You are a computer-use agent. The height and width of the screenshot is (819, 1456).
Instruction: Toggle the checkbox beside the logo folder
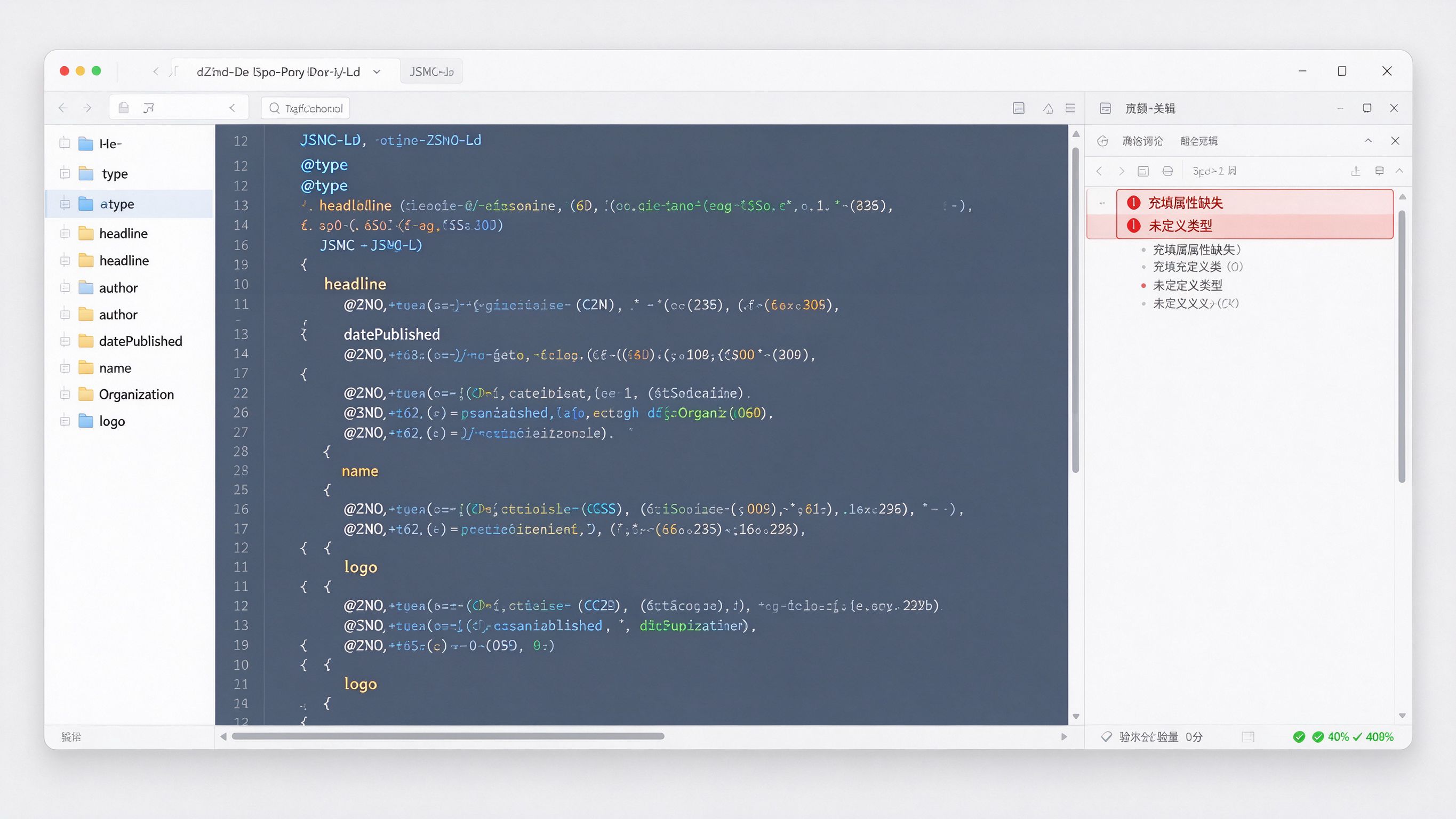point(65,421)
